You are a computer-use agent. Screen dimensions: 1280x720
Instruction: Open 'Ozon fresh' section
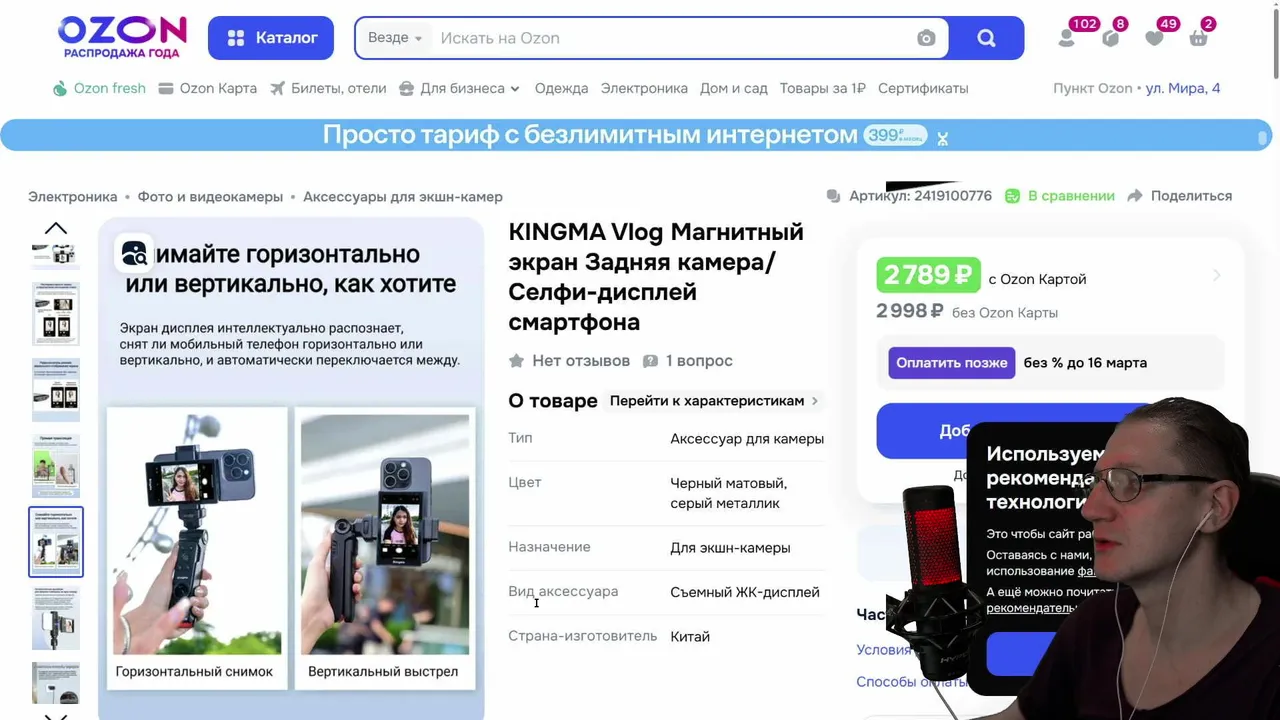coord(99,88)
